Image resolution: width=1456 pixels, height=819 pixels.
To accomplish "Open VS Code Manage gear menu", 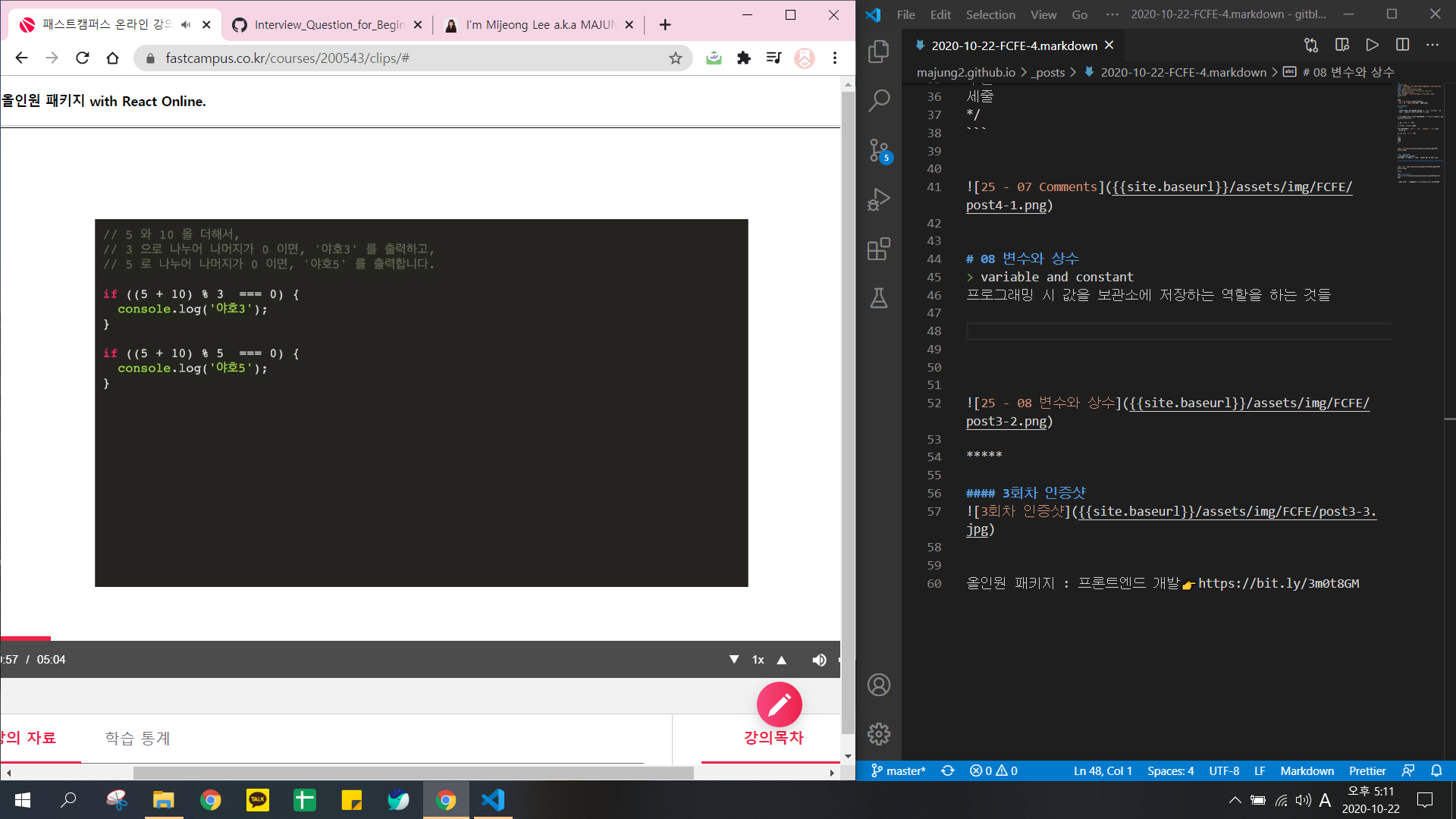I will 879,733.
